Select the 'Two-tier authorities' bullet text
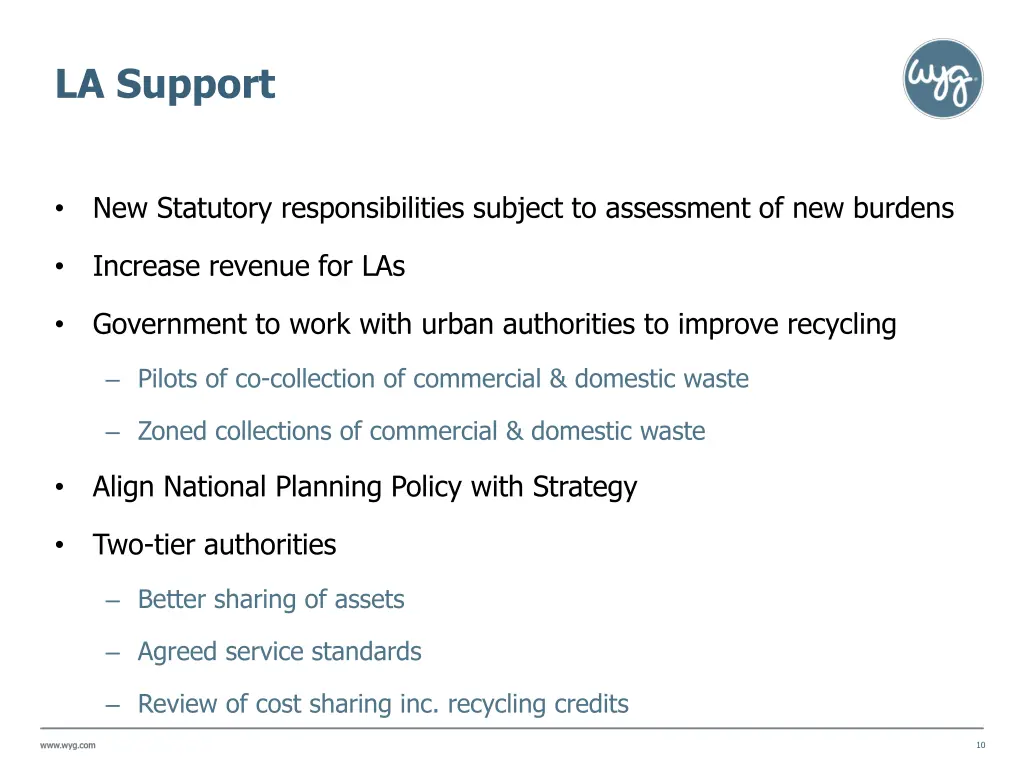The width and height of the screenshot is (1024, 768). (215, 545)
